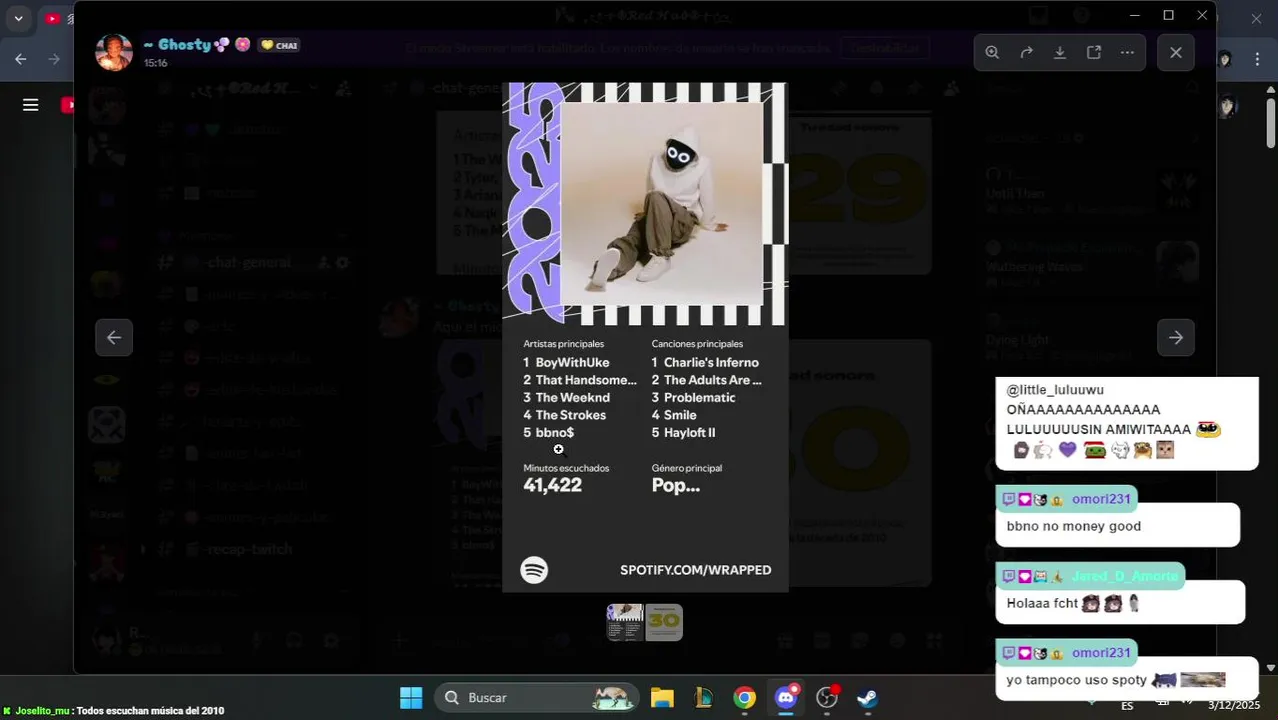Click the CHAI server tag badge
This screenshot has height=720, width=1278.
(x=279, y=45)
